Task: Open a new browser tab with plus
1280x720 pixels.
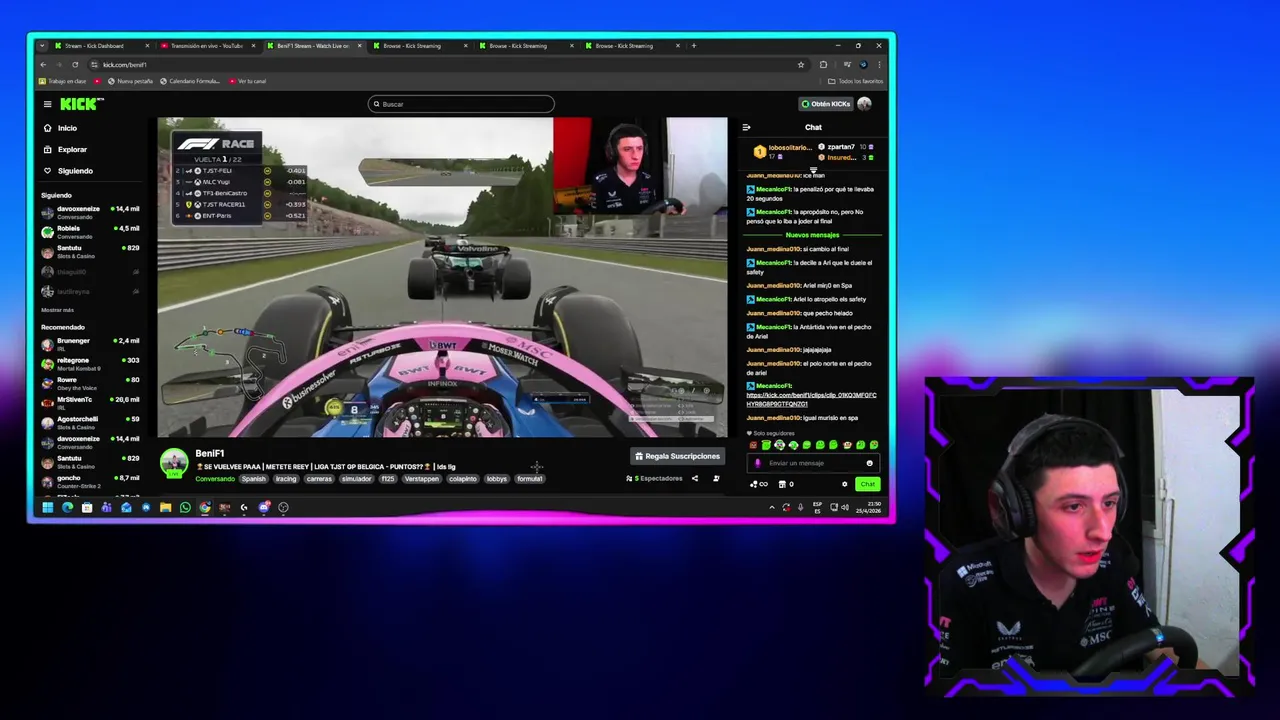Action: (x=694, y=46)
